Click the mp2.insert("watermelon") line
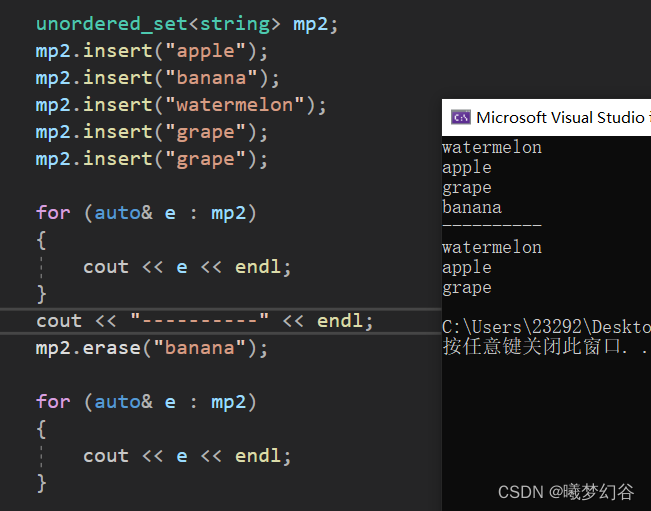651x511 pixels. click(181, 105)
